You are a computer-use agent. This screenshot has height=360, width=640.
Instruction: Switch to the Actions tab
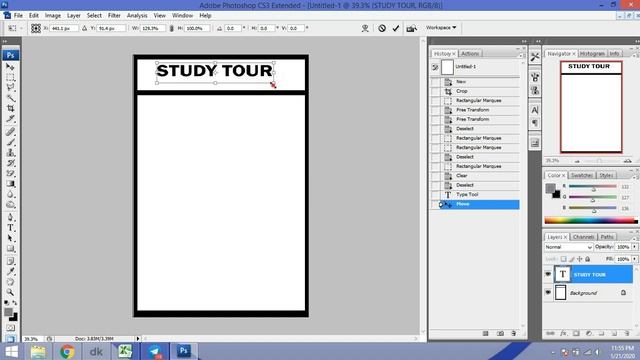[470, 53]
